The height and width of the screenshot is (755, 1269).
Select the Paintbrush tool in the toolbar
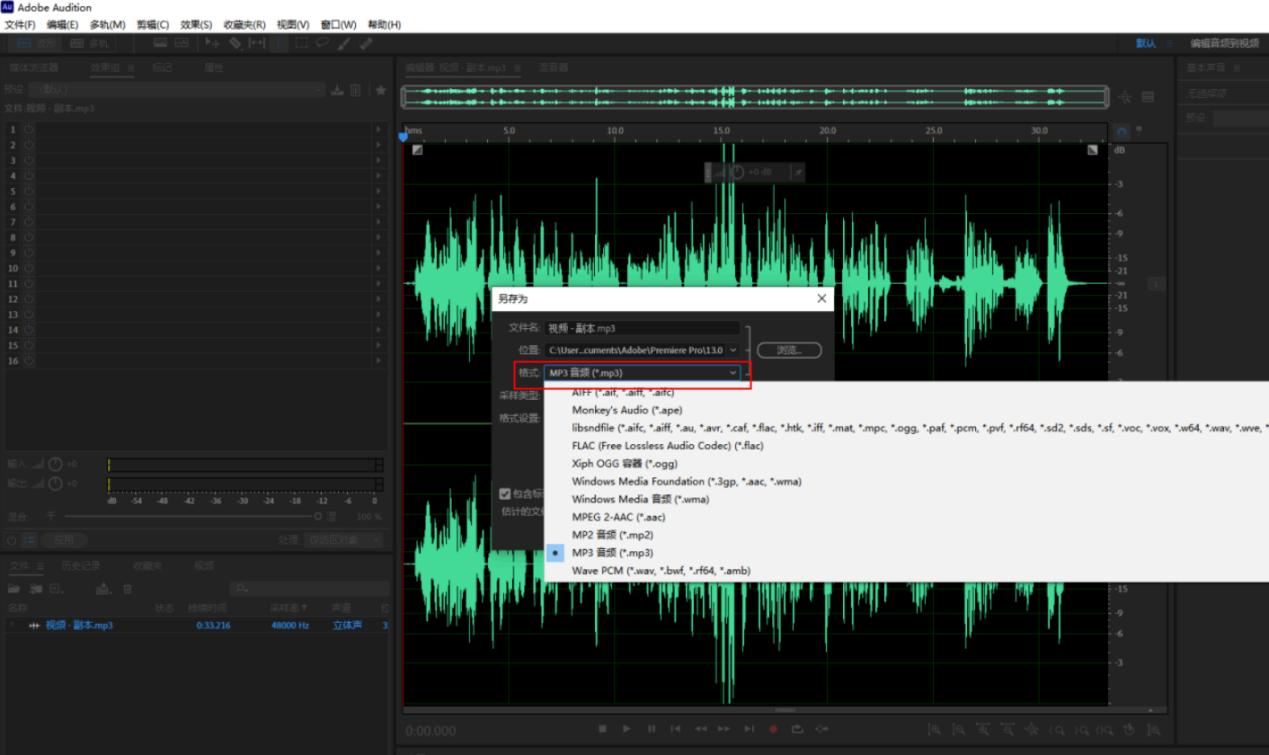click(343, 43)
